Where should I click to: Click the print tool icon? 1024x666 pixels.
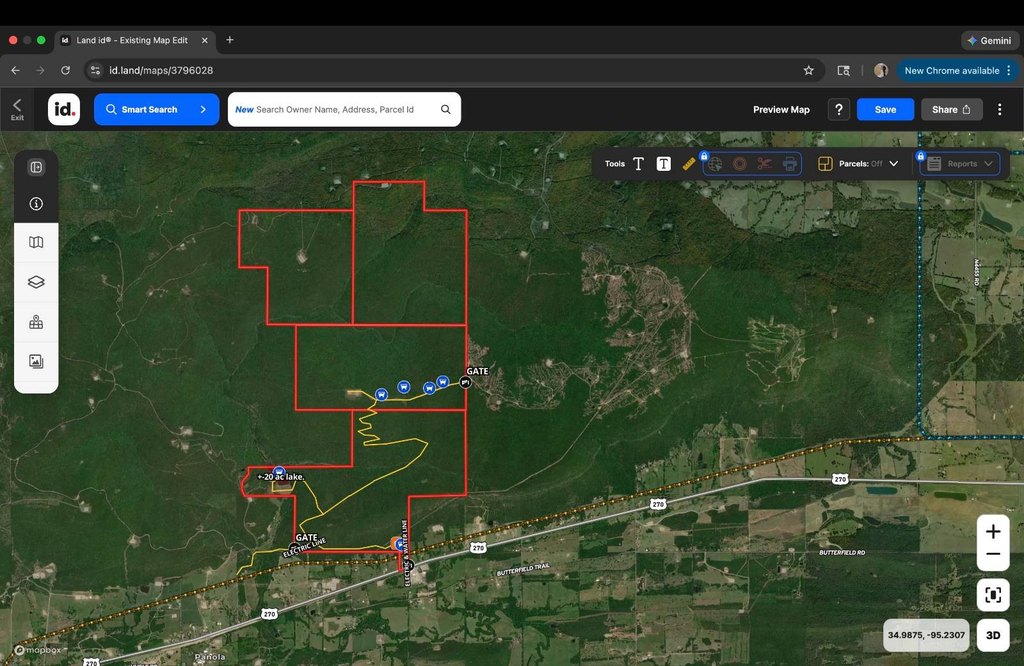[790, 164]
